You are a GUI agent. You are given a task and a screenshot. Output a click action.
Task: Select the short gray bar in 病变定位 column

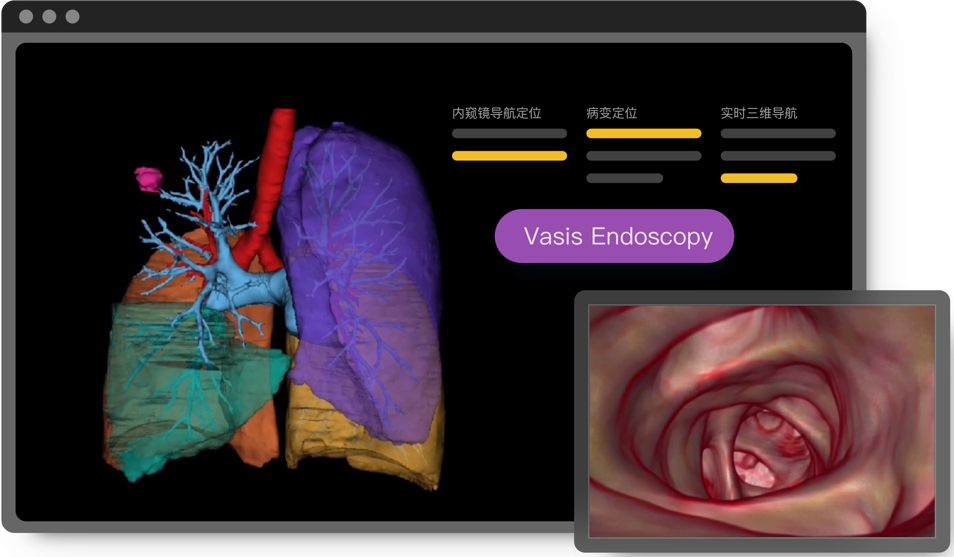[x=624, y=178]
